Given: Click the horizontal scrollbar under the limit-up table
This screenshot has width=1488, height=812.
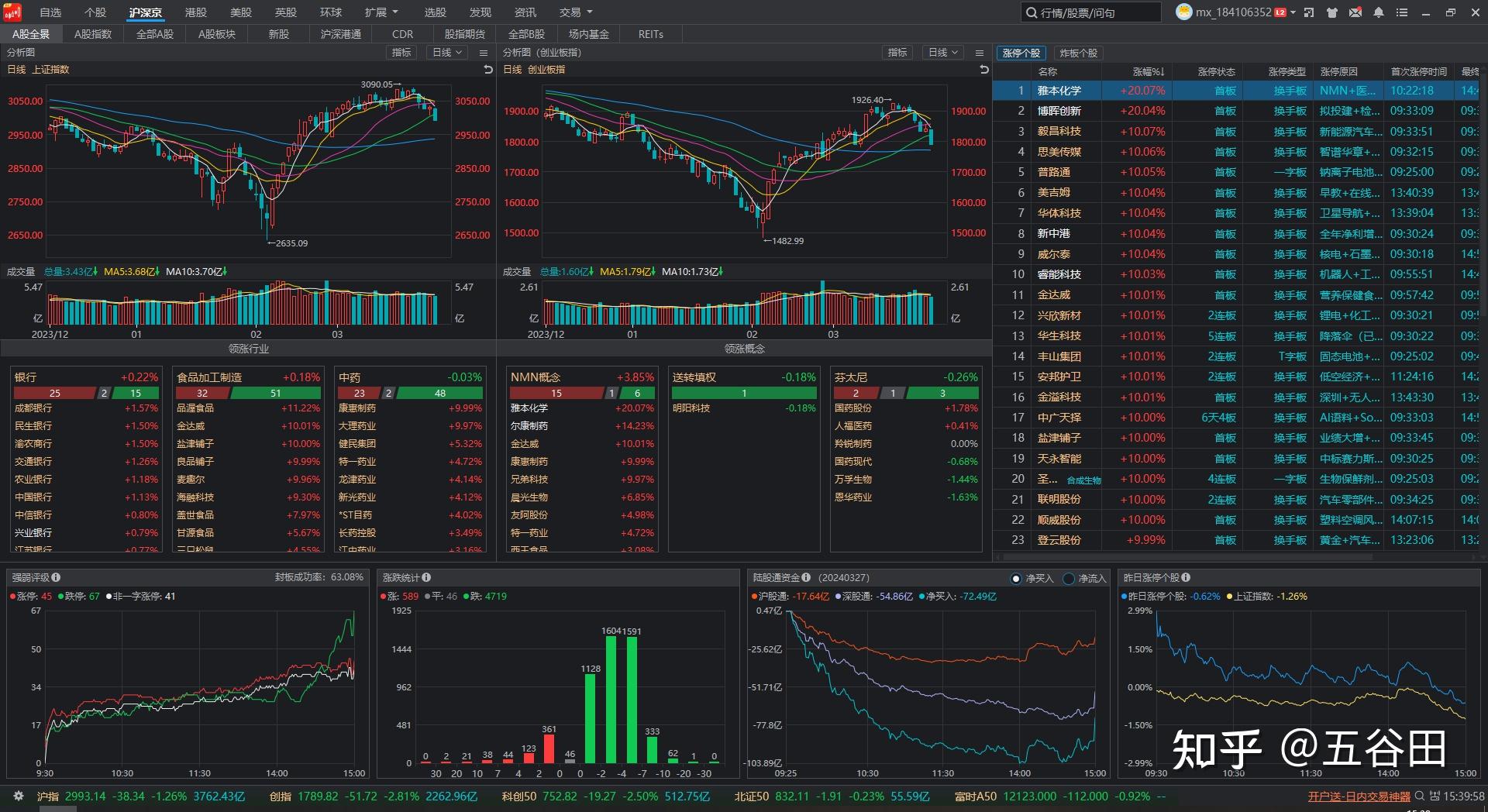Looking at the screenshot, I should click(1187, 556).
